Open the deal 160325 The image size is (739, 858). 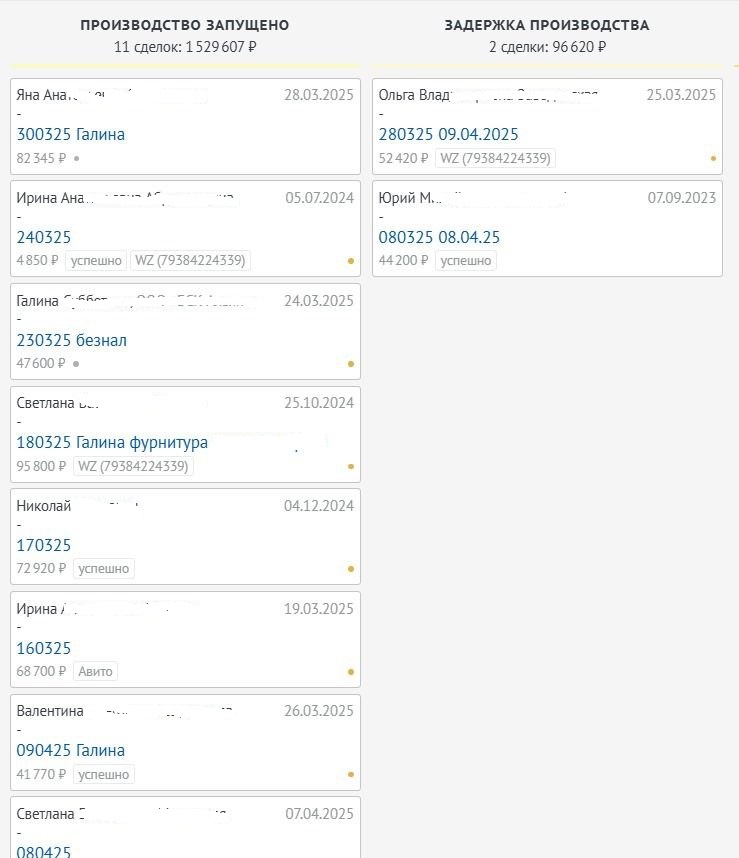(x=44, y=648)
